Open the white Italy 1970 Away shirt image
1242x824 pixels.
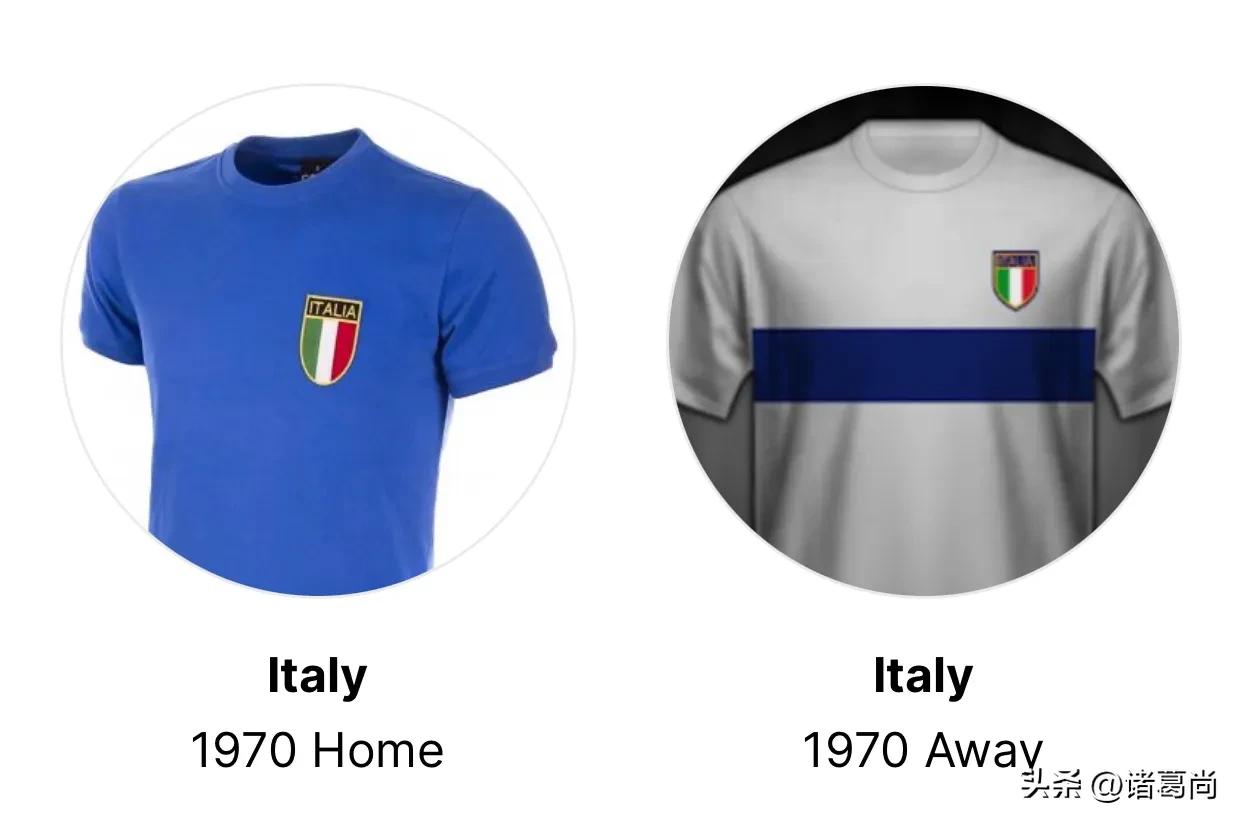point(924,341)
